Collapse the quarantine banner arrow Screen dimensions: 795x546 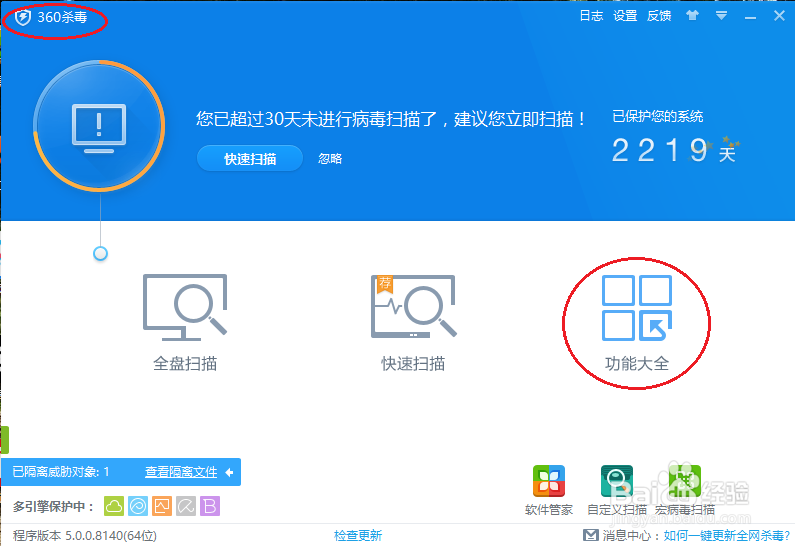pyautogui.click(x=229, y=472)
